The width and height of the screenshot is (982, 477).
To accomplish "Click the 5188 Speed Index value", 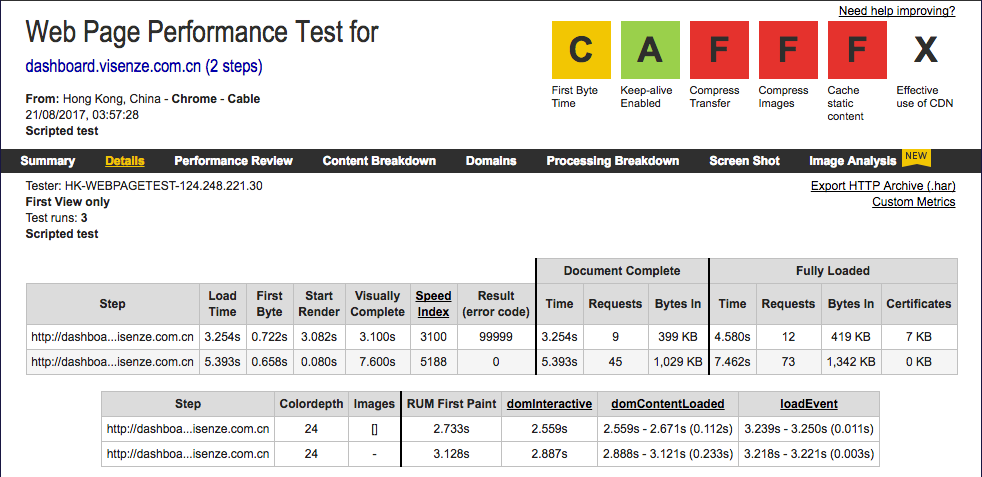I will coord(433,362).
